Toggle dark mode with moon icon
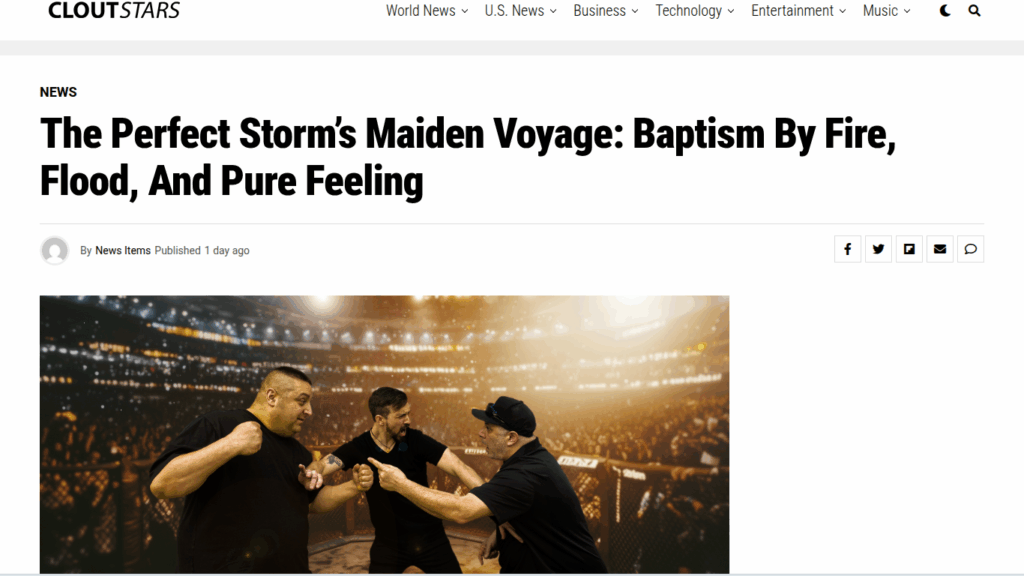This screenshot has height=576, width=1024. pyautogui.click(x=945, y=10)
